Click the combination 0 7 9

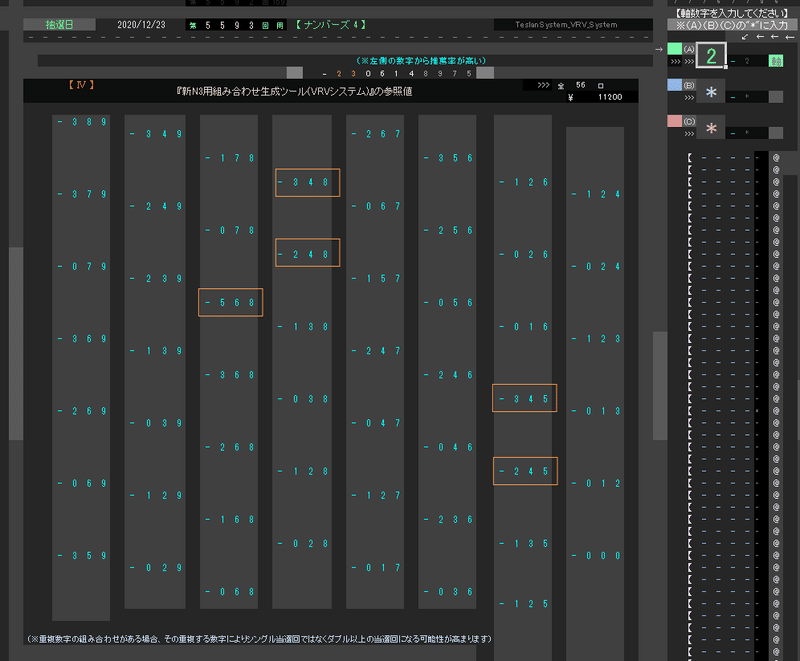[x=82, y=266]
